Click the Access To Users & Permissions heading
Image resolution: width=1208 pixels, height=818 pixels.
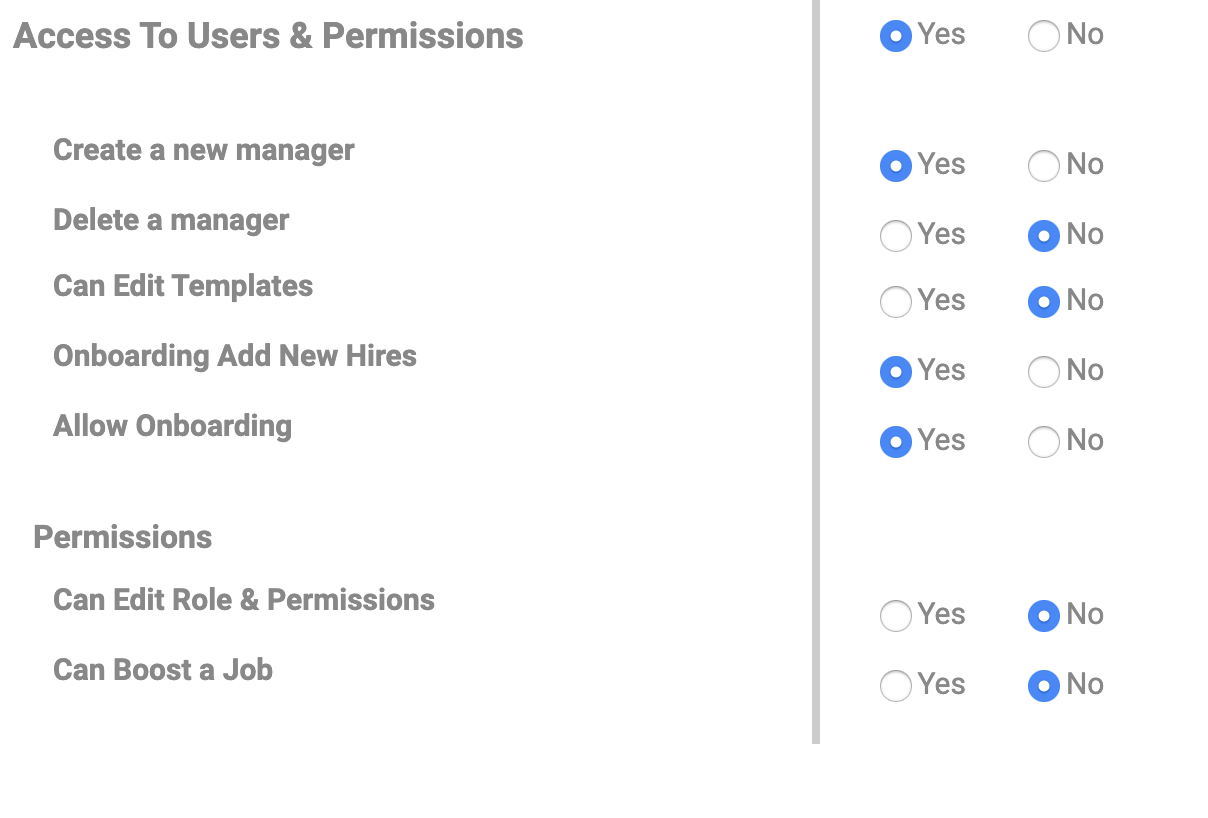click(x=268, y=36)
